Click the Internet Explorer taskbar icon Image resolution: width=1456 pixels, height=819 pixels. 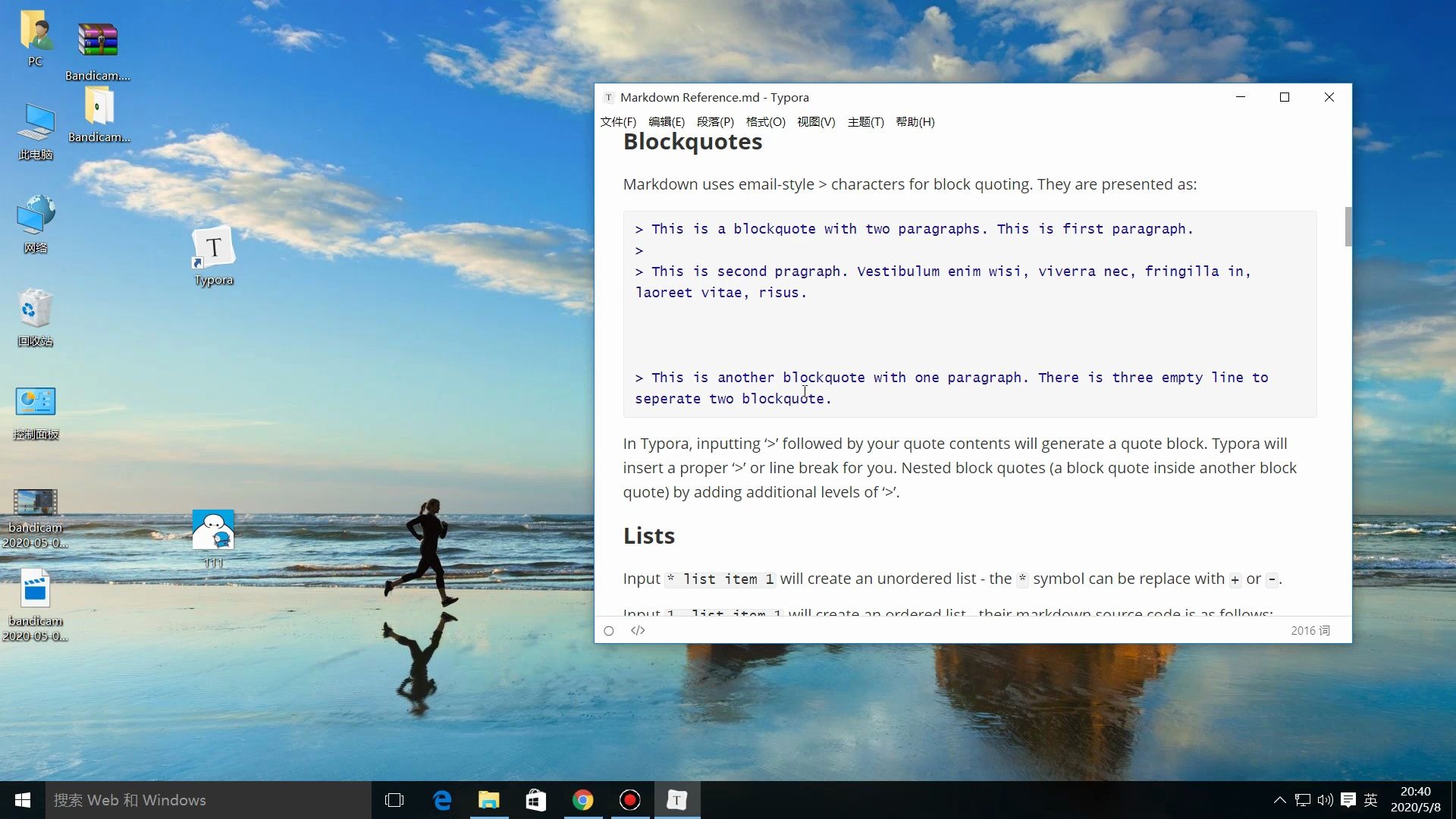pos(442,799)
